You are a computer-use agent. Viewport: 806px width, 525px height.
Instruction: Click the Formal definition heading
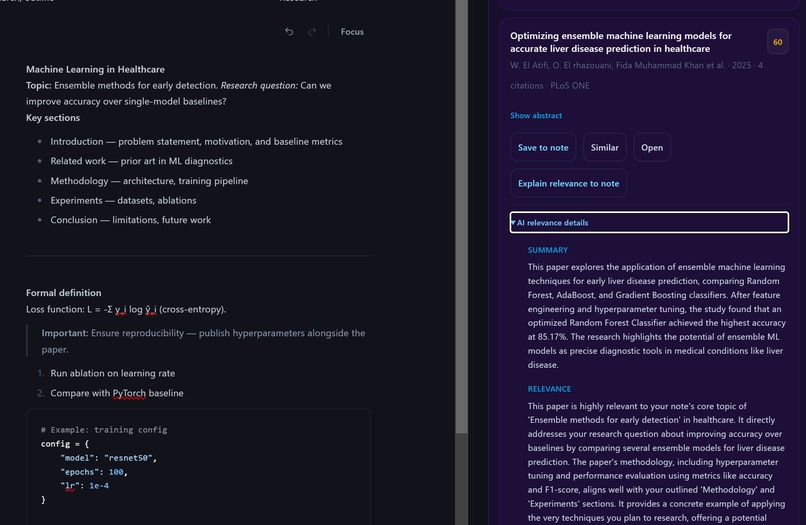pos(64,293)
